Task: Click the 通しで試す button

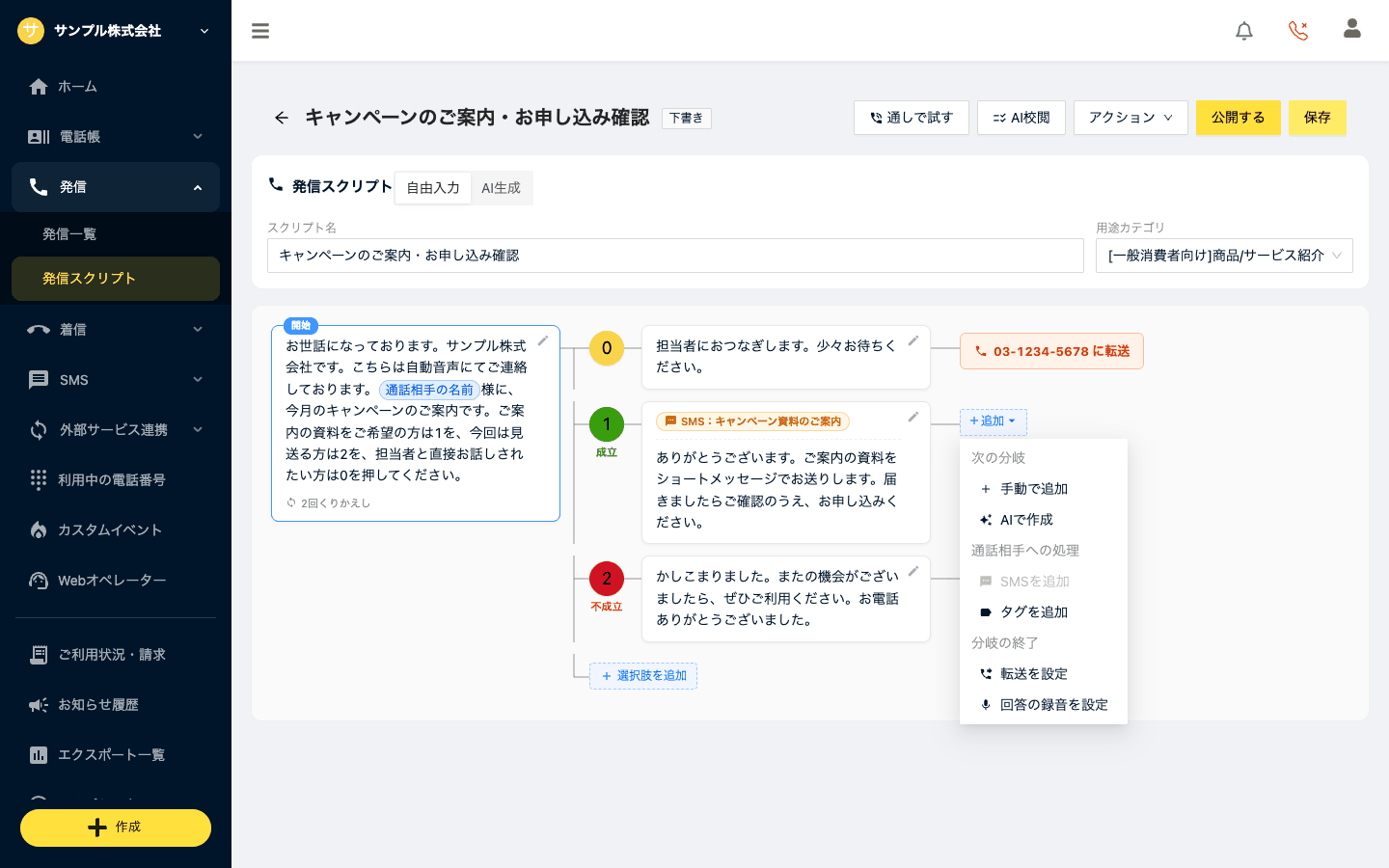Action: (912, 118)
